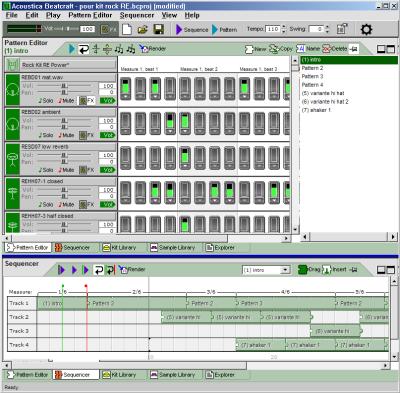Open FX for REHH07-1 closed track
The height and width of the screenshot is (393, 400).
coord(87,205)
